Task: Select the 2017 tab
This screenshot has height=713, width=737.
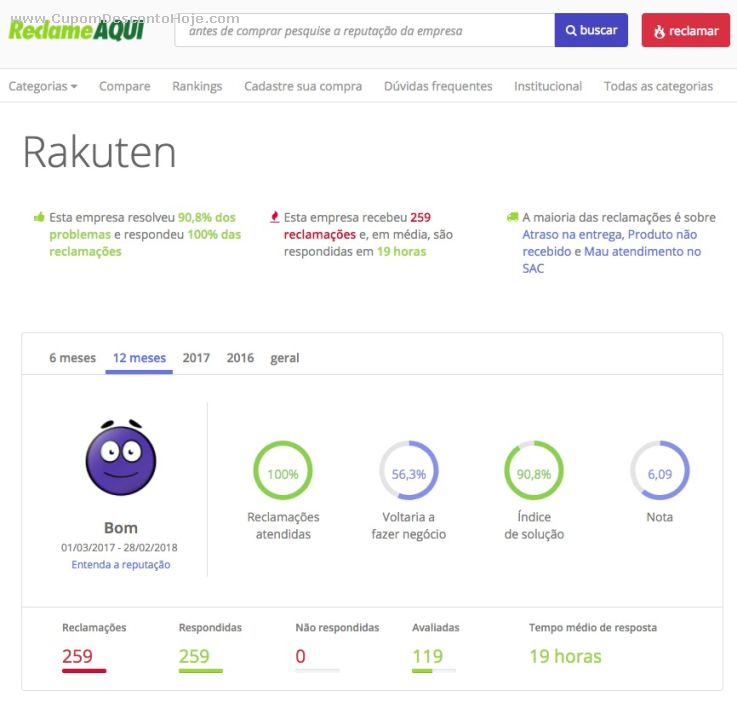Action: [196, 358]
